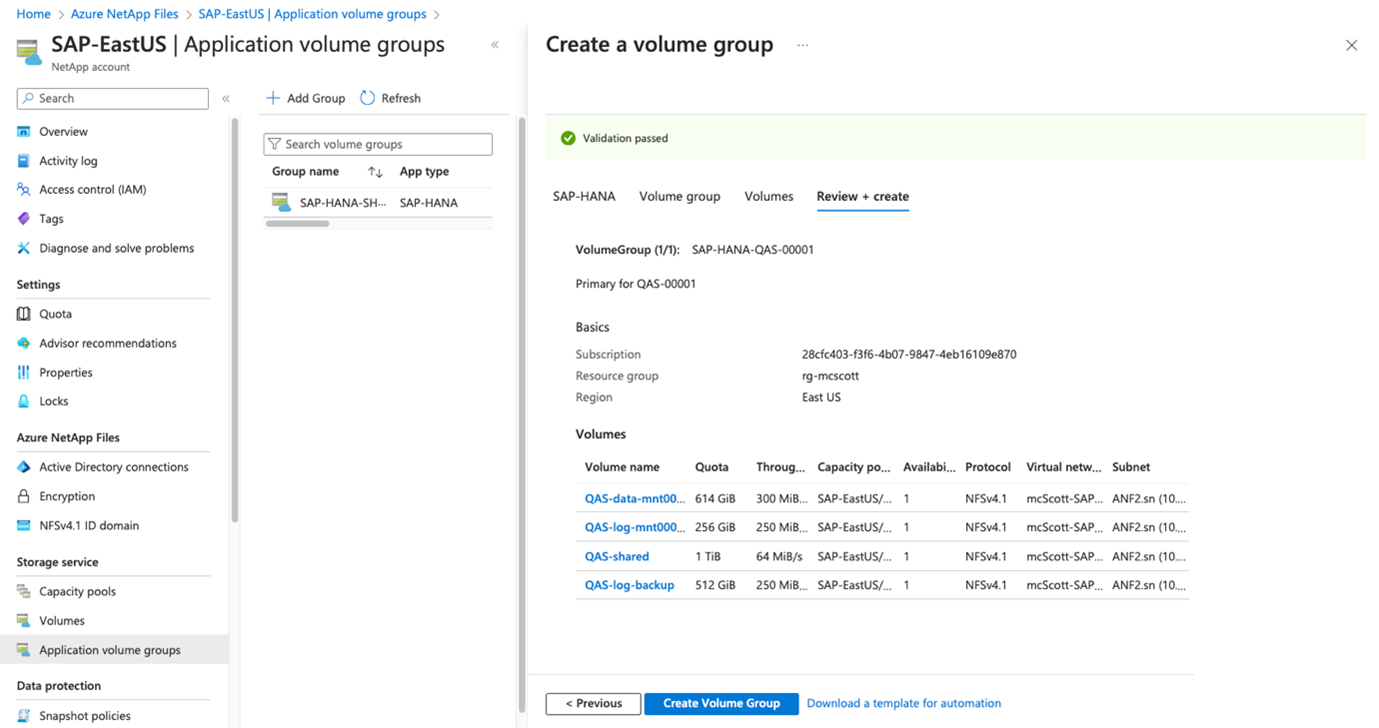
Task: Switch to the SAP-HANA tab
Action: tap(584, 196)
